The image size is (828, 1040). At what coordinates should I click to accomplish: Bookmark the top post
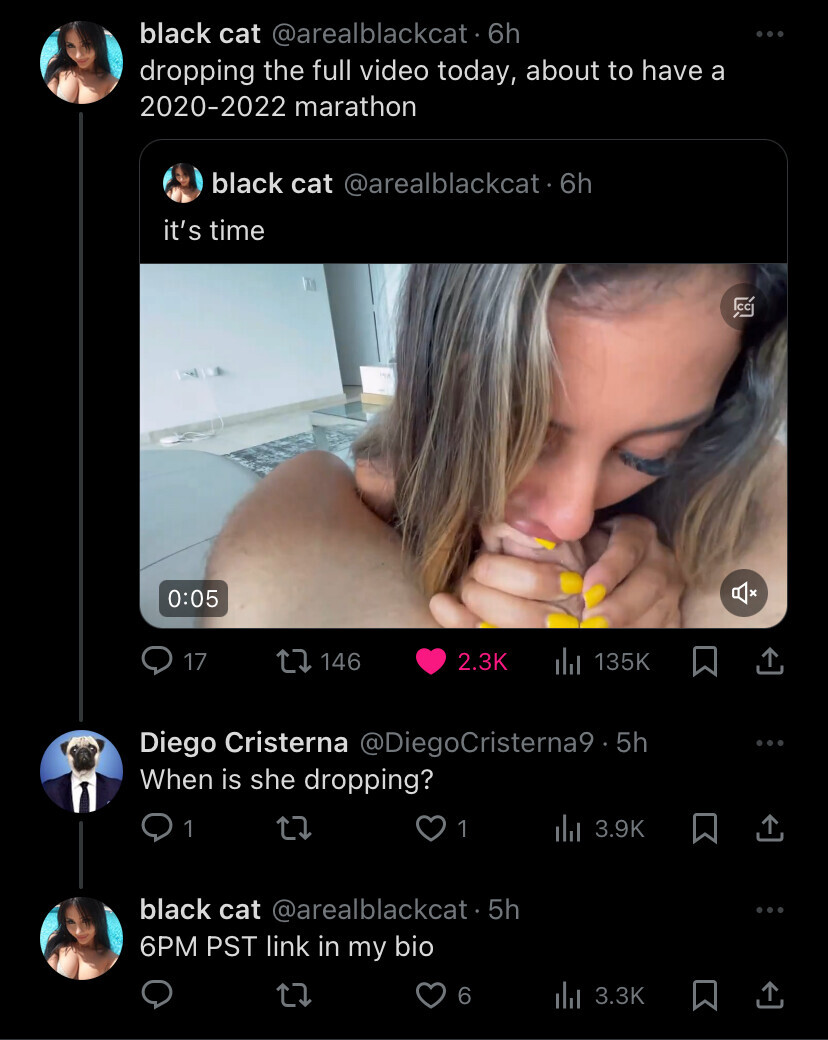pos(705,661)
